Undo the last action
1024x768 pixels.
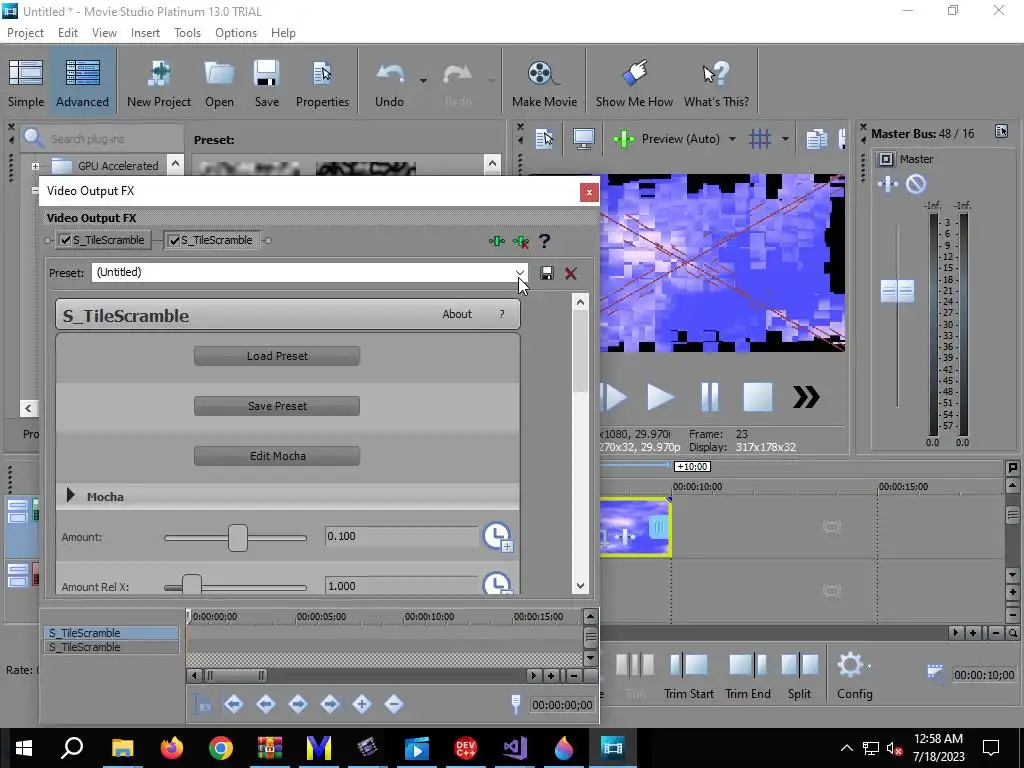(x=389, y=84)
